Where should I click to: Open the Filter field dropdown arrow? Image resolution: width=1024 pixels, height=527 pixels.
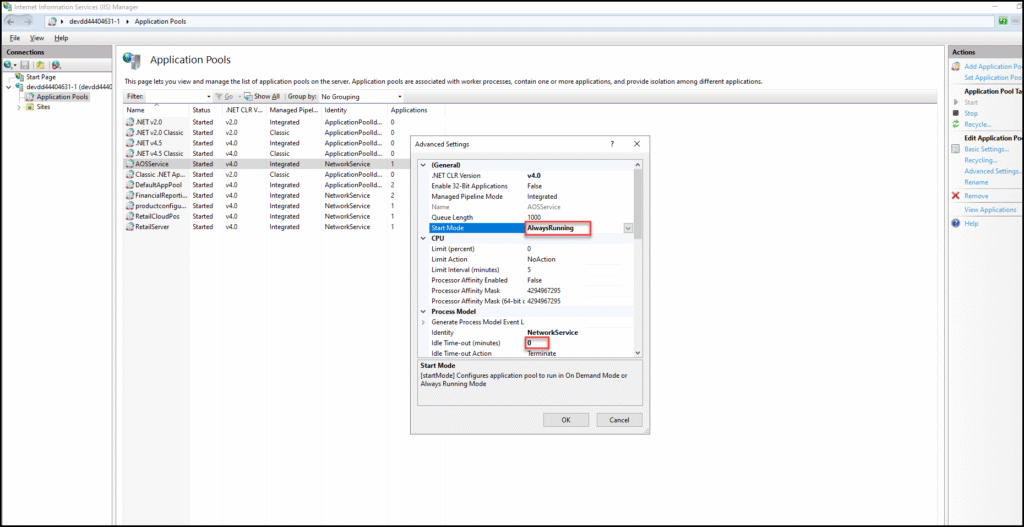tap(209, 97)
